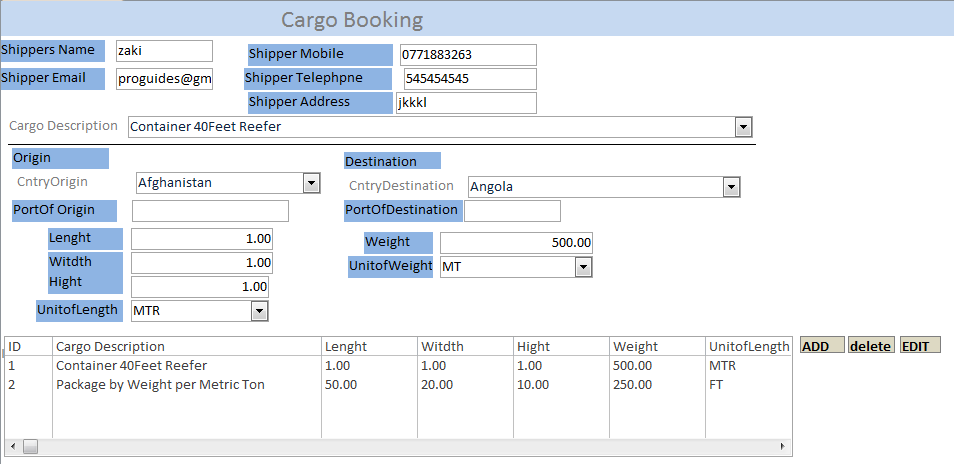Viewport: 954px width, 464px height.
Task: Click the EDIT button
Action: tap(920, 346)
